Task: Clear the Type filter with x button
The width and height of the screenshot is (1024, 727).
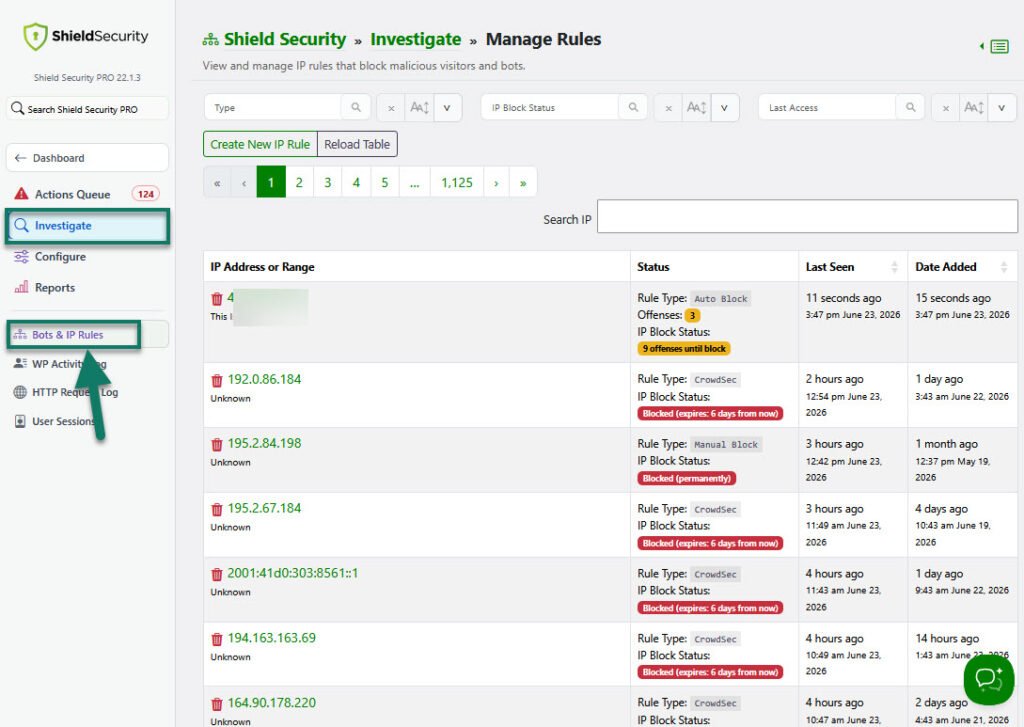Action: [x=391, y=108]
